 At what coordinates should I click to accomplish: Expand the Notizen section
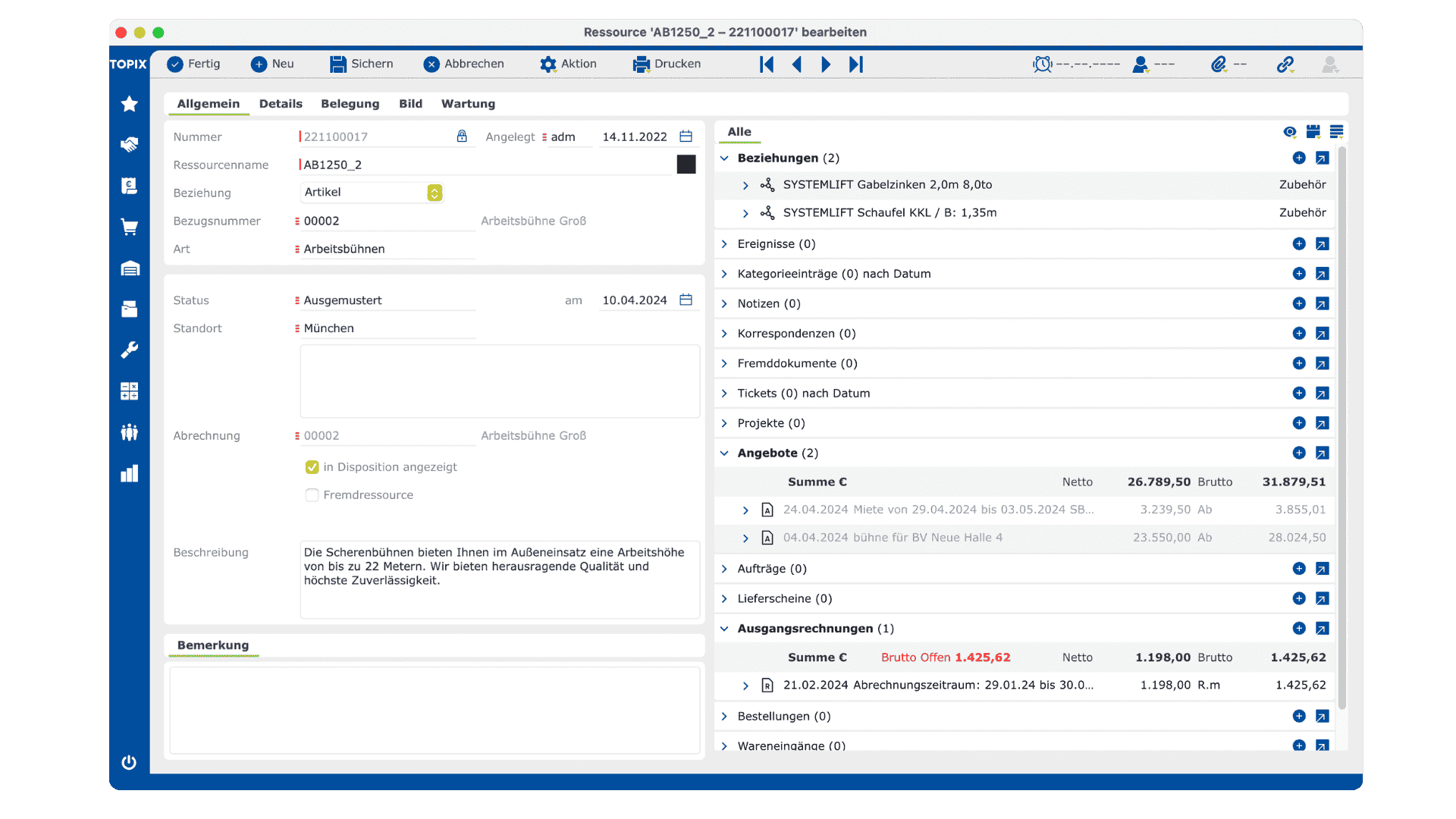[724, 304]
